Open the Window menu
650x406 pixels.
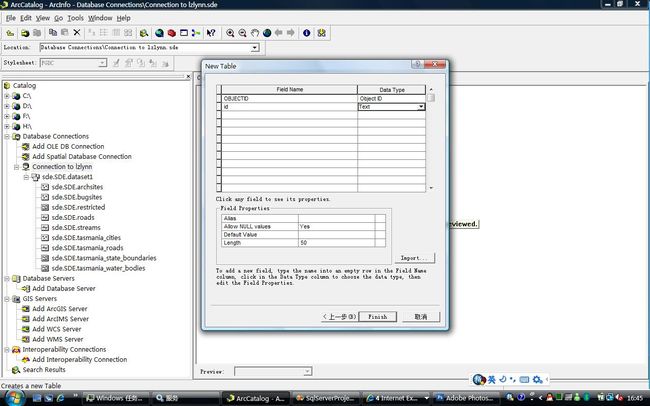pyautogui.click(x=100, y=18)
